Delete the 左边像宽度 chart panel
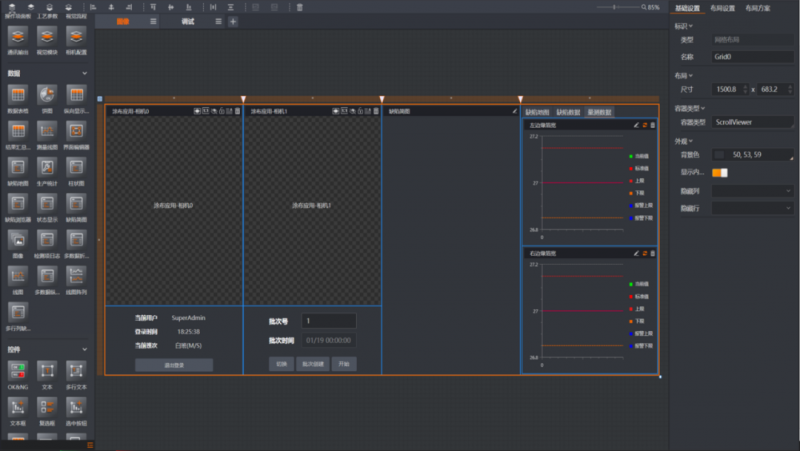 (x=653, y=125)
